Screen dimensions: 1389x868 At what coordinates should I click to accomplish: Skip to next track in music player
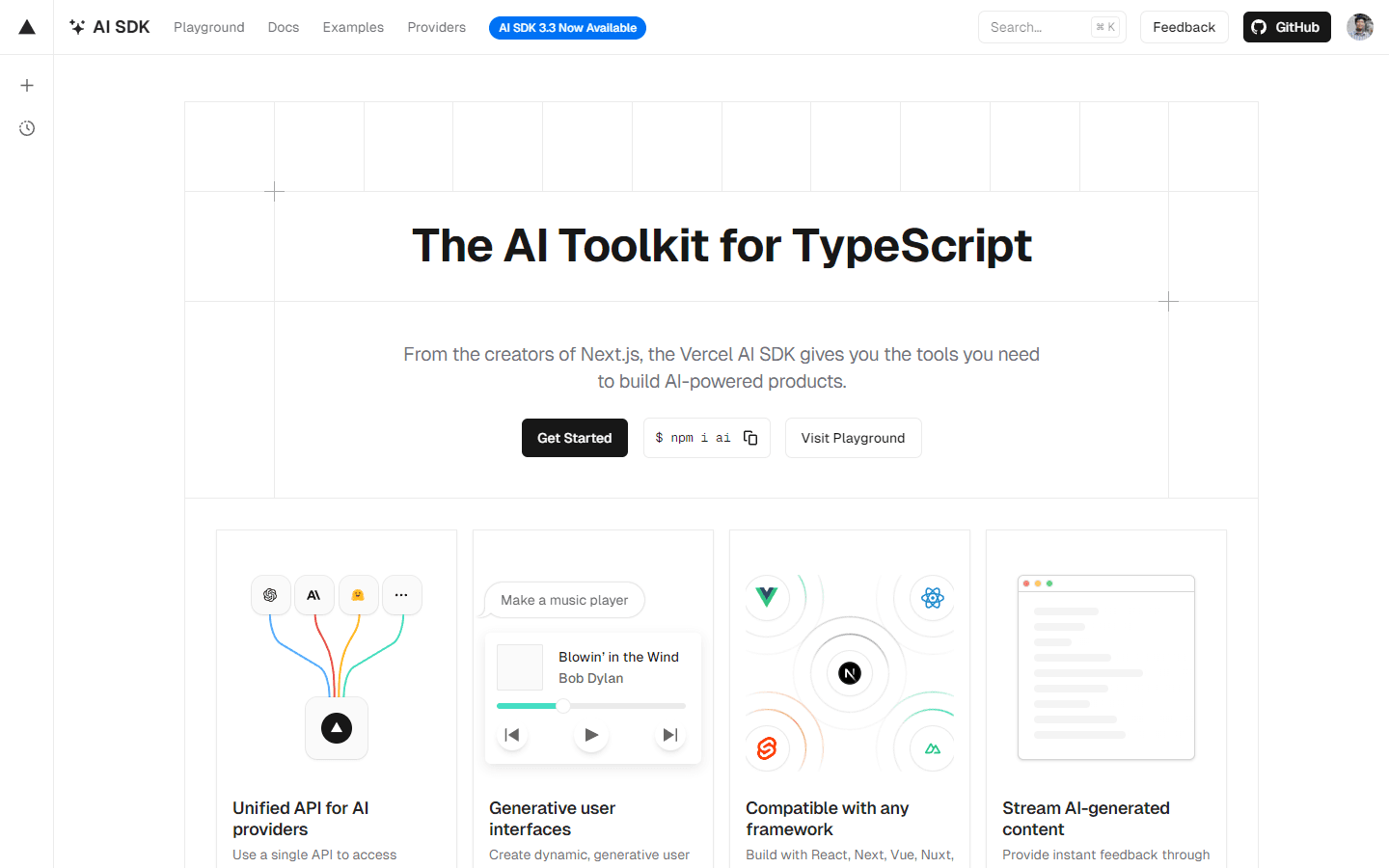point(669,735)
